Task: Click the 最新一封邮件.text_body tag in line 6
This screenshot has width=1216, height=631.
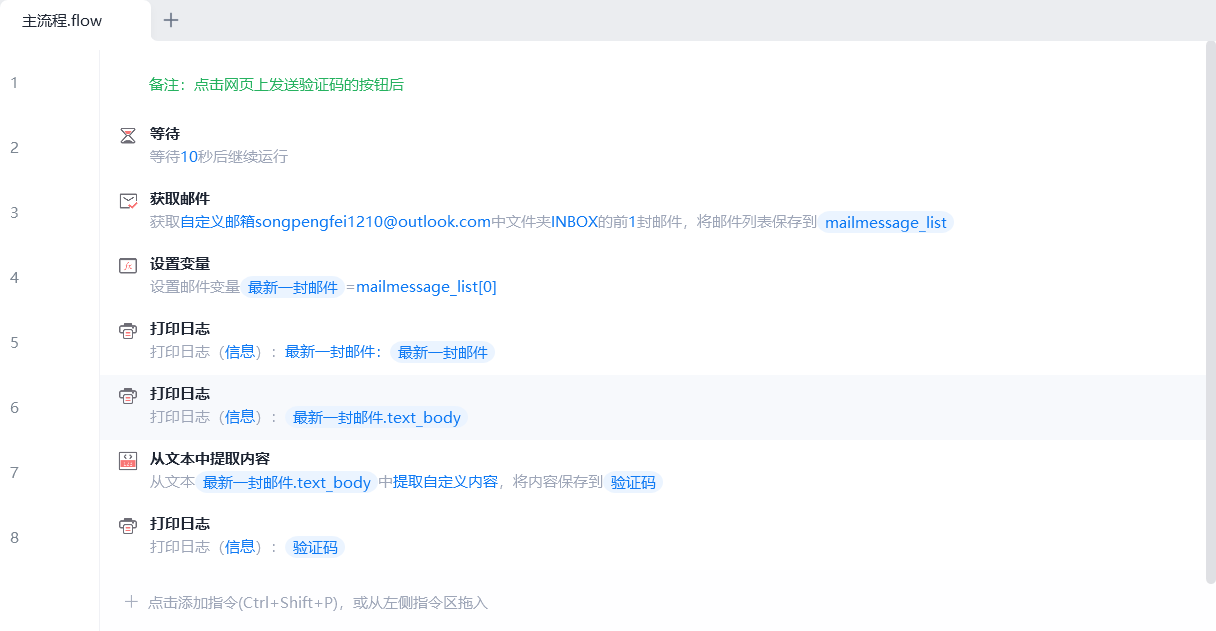Action: point(376,417)
